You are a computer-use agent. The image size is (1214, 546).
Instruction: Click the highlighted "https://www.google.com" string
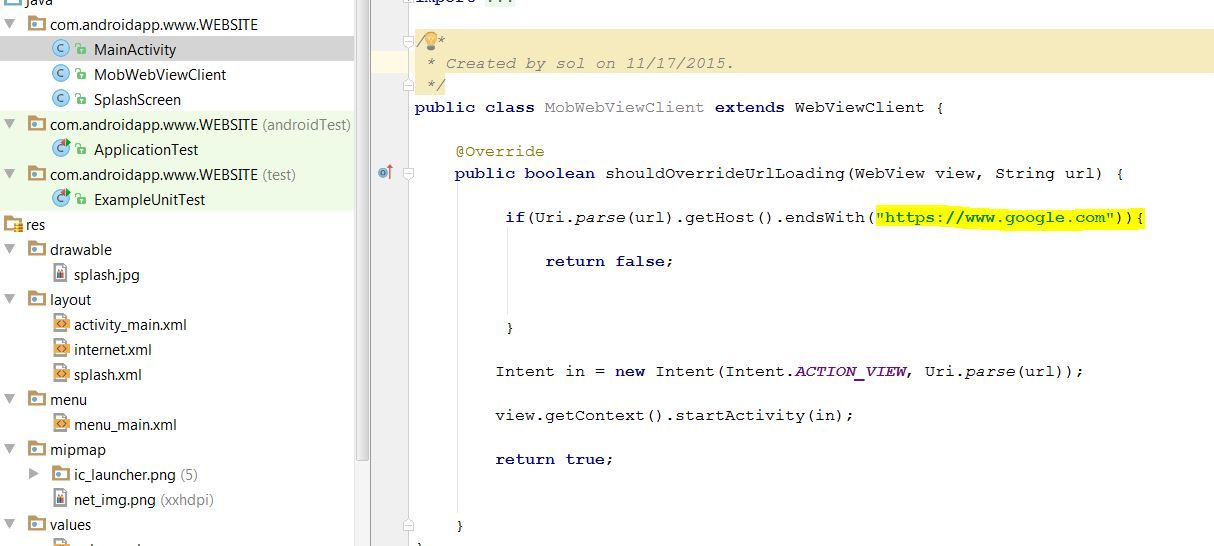995,217
